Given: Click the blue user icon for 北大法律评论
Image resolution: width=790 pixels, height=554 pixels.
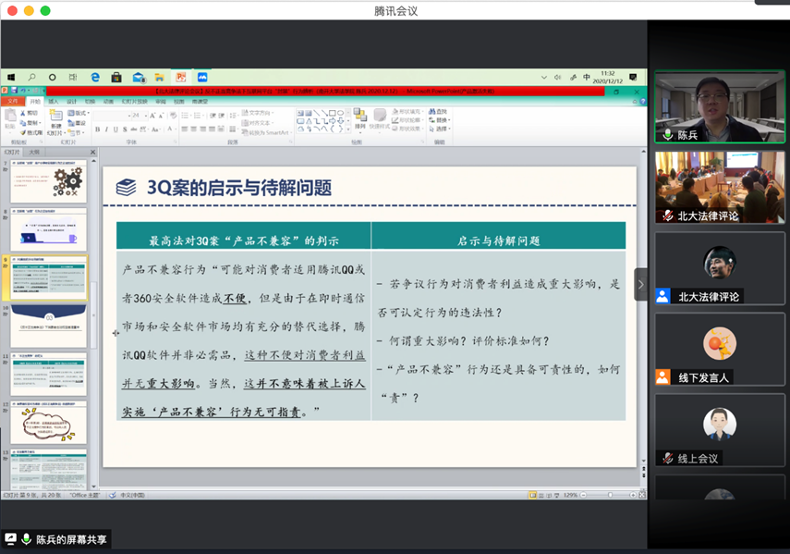Looking at the screenshot, I should [x=663, y=296].
